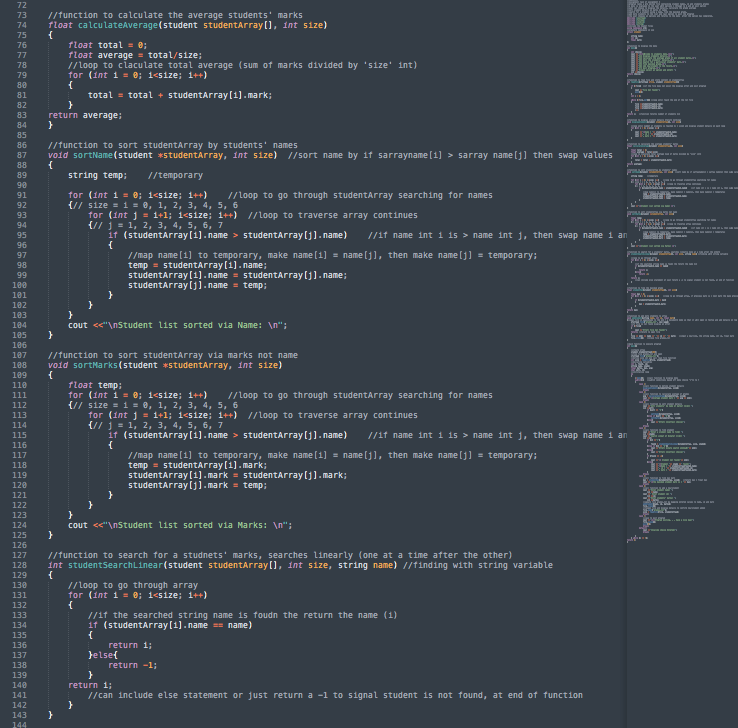
Task: Click 'float total = 0;' line
Action: click(107, 45)
